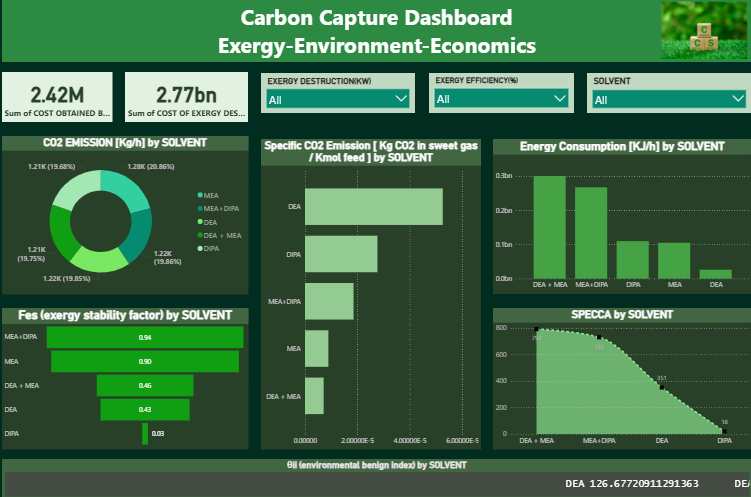The height and width of the screenshot is (497, 751).
Task: Click the MEA legend marker in donut chart
Action: coord(200,195)
